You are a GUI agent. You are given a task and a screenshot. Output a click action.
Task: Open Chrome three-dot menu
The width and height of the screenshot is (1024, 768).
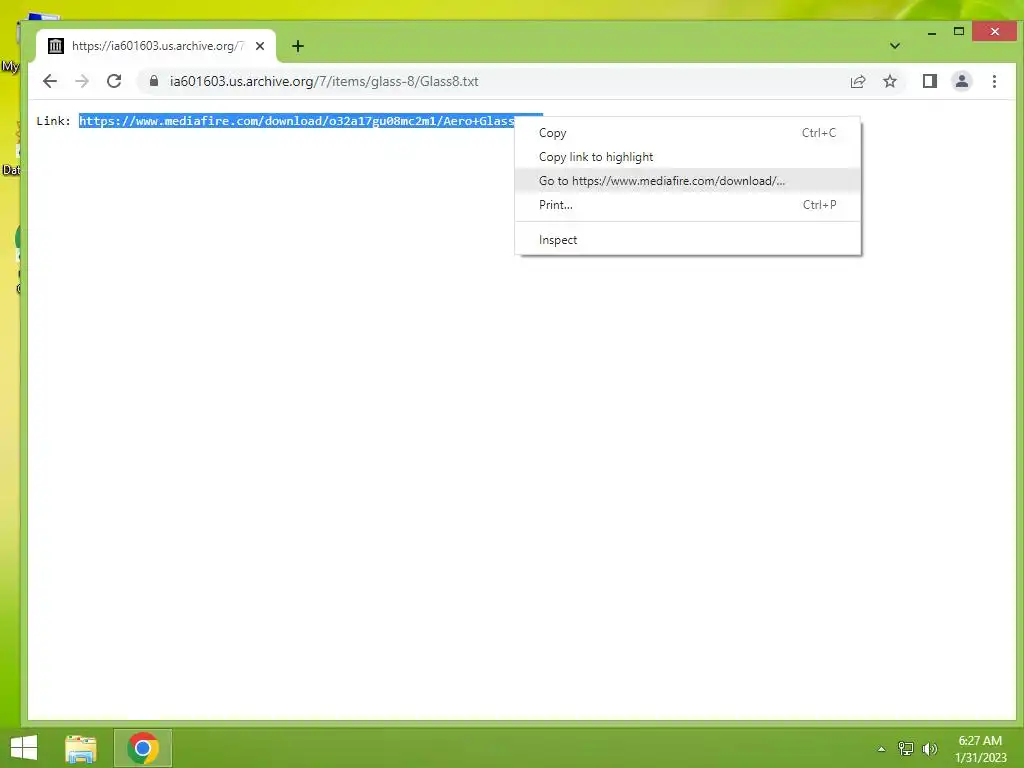(994, 81)
